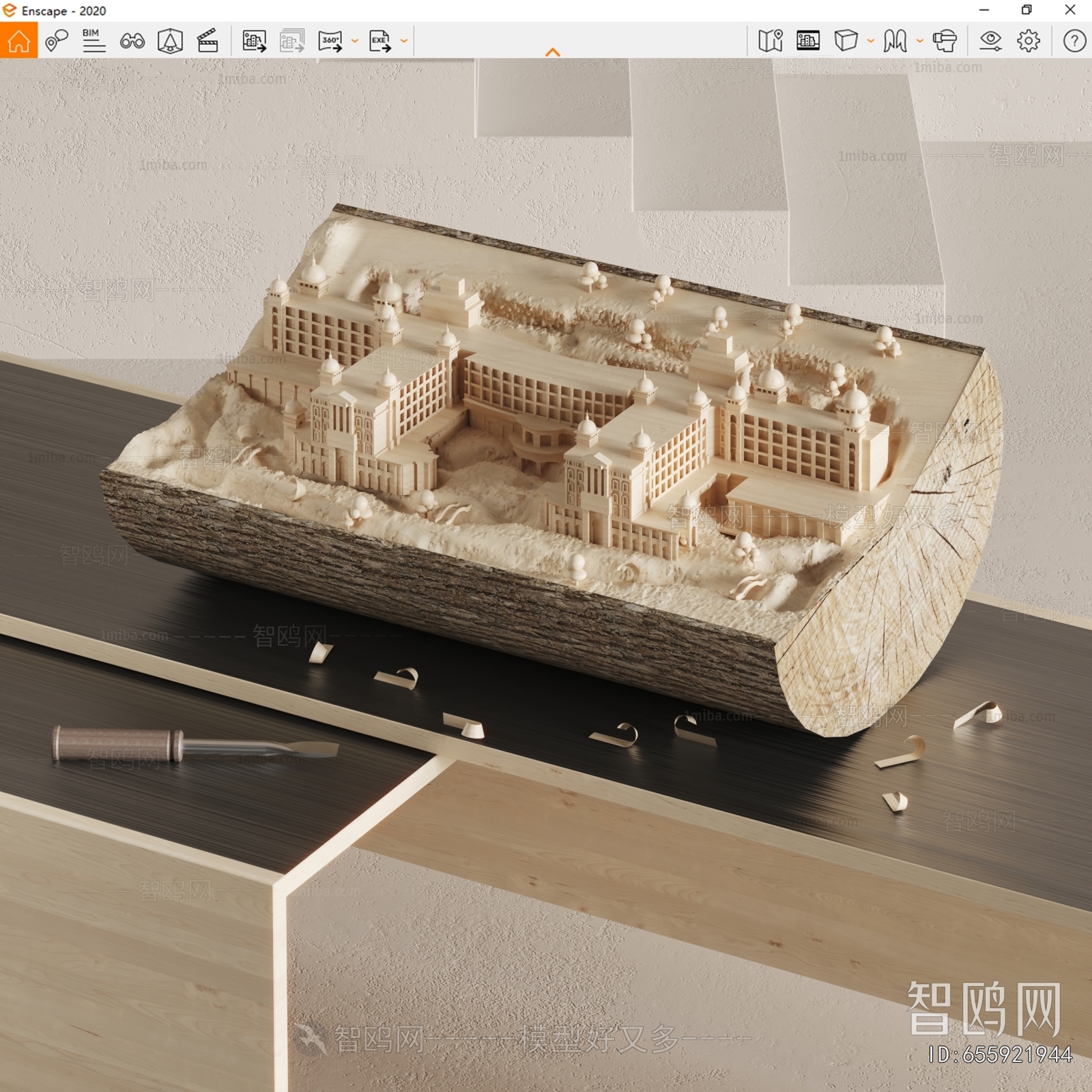Click the chisel tool on the table
1092x1092 pixels.
tap(195, 745)
